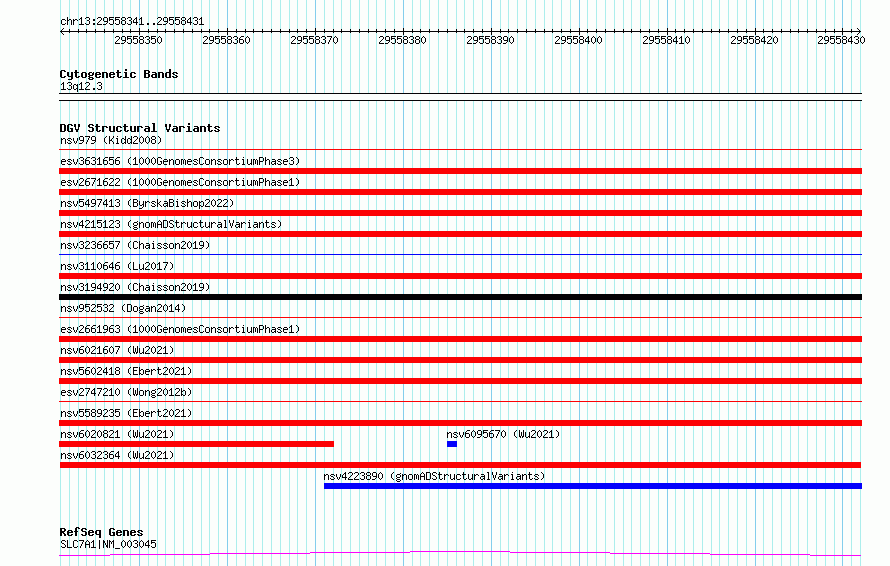This screenshot has height=566, width=890.
Task: Open variant nsv979 (Kidd2008)
Action: [111, 140]
